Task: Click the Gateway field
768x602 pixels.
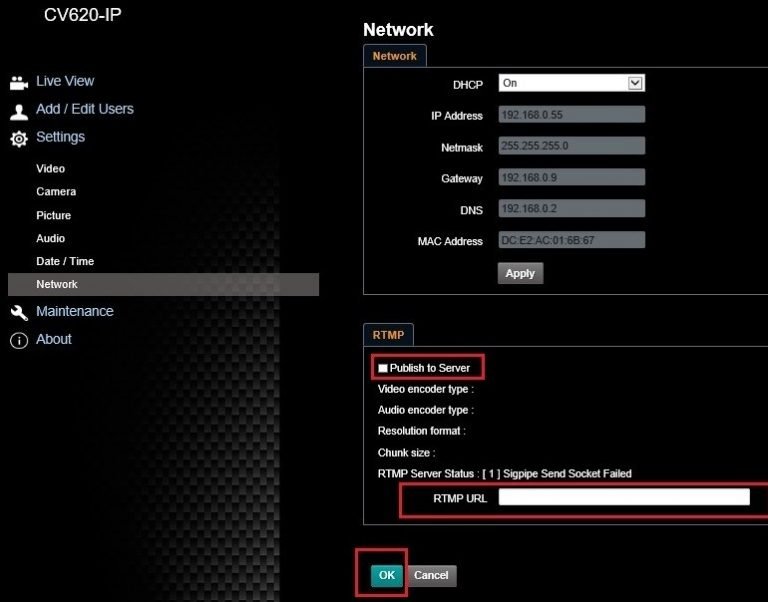Action: (x=572, y=177)
